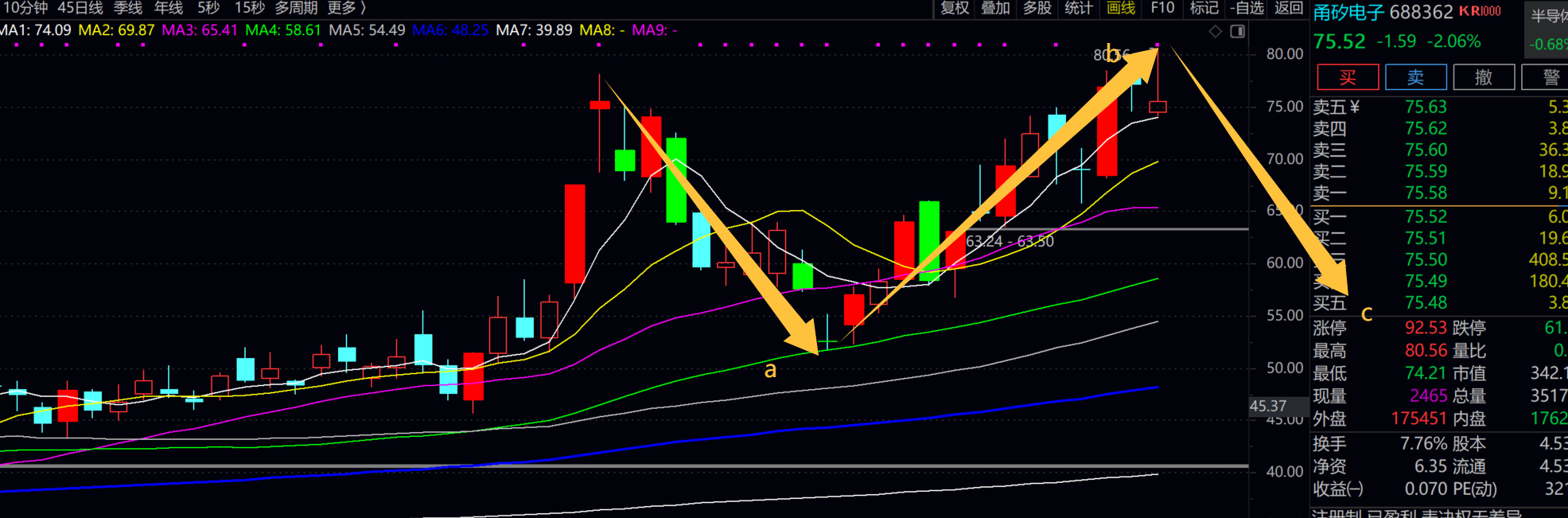This screenshot has width=1568, height=518.
Task: Click the MA5: 54.49 indicator label
Action: click(367, 30)
